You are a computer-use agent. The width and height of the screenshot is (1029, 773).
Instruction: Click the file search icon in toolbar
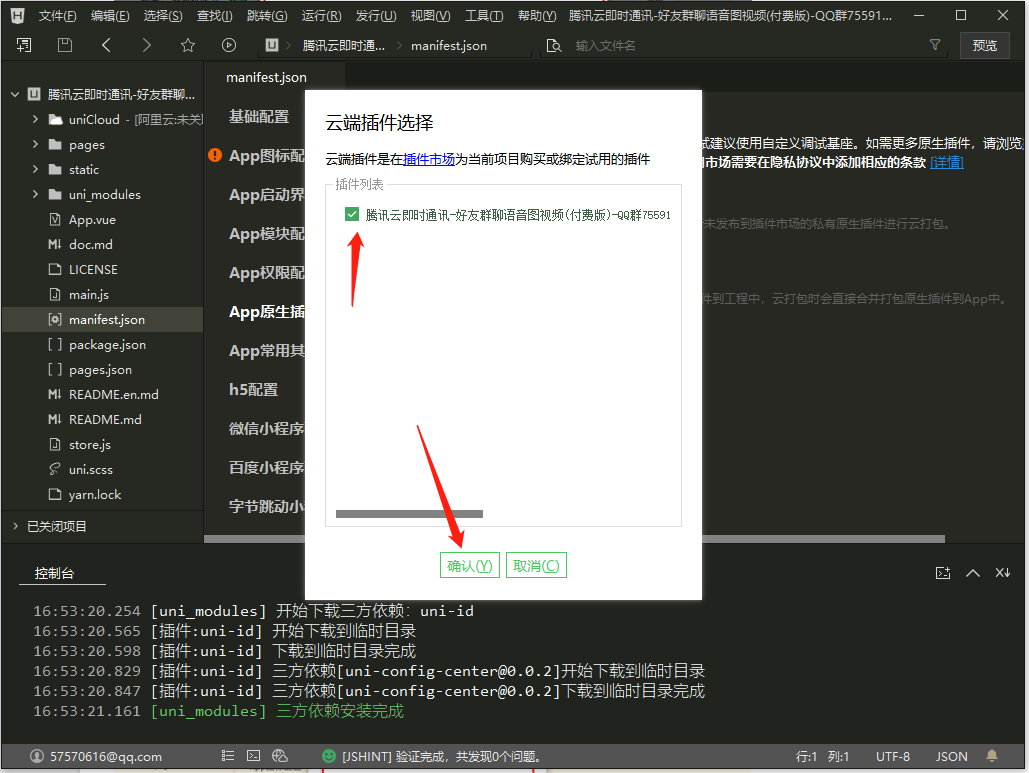click(554, 45)
